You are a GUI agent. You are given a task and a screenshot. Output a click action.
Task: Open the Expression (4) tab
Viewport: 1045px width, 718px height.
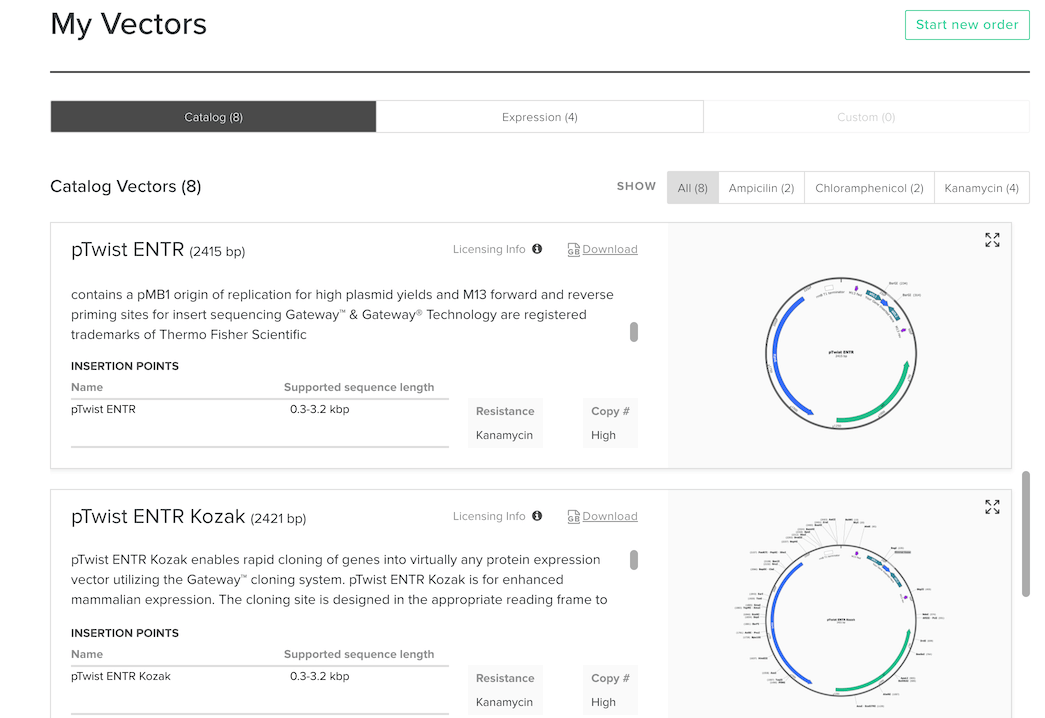pos(539,117)
